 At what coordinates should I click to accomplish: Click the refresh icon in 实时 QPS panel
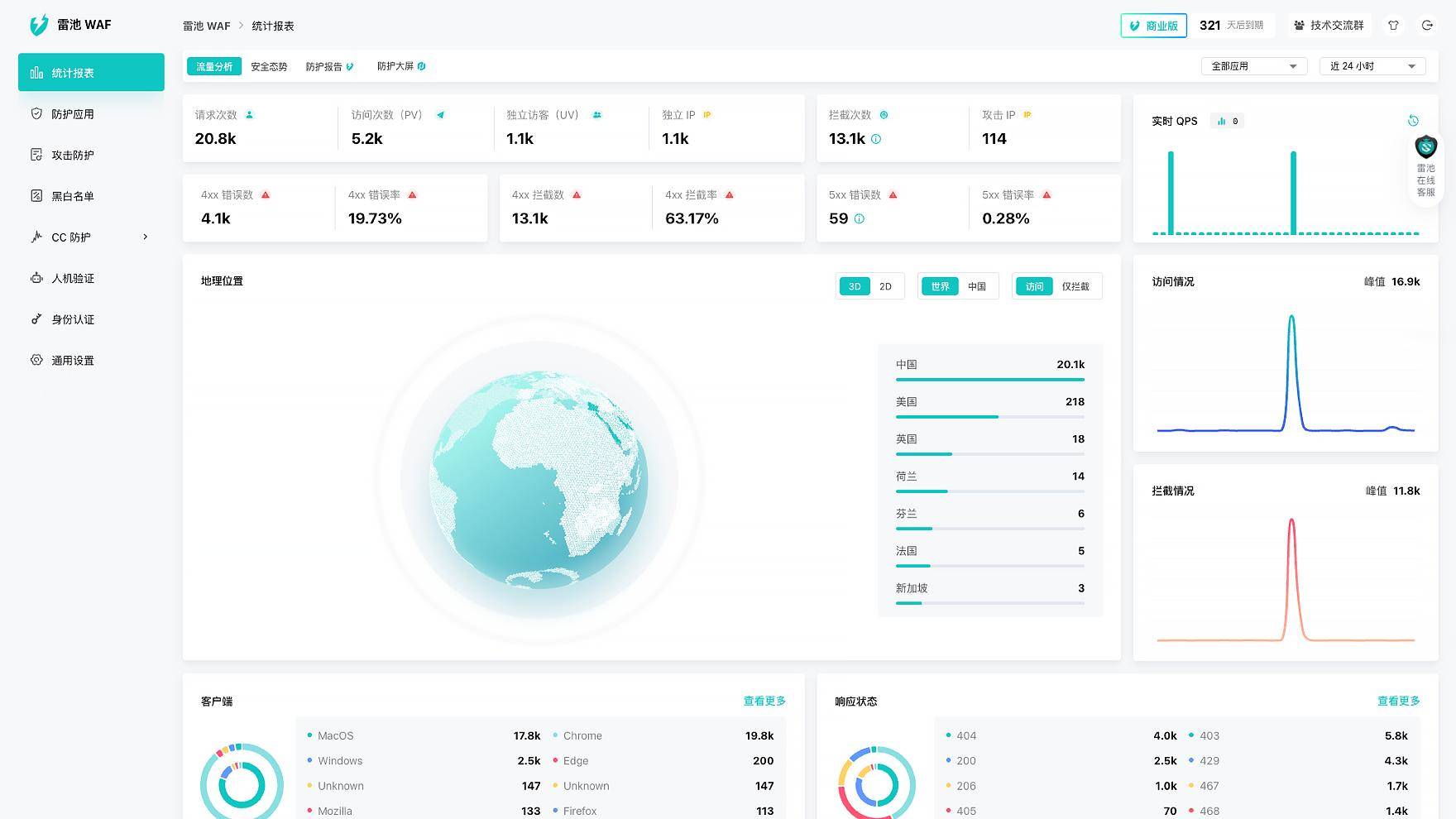click(x=1413, y=121)
